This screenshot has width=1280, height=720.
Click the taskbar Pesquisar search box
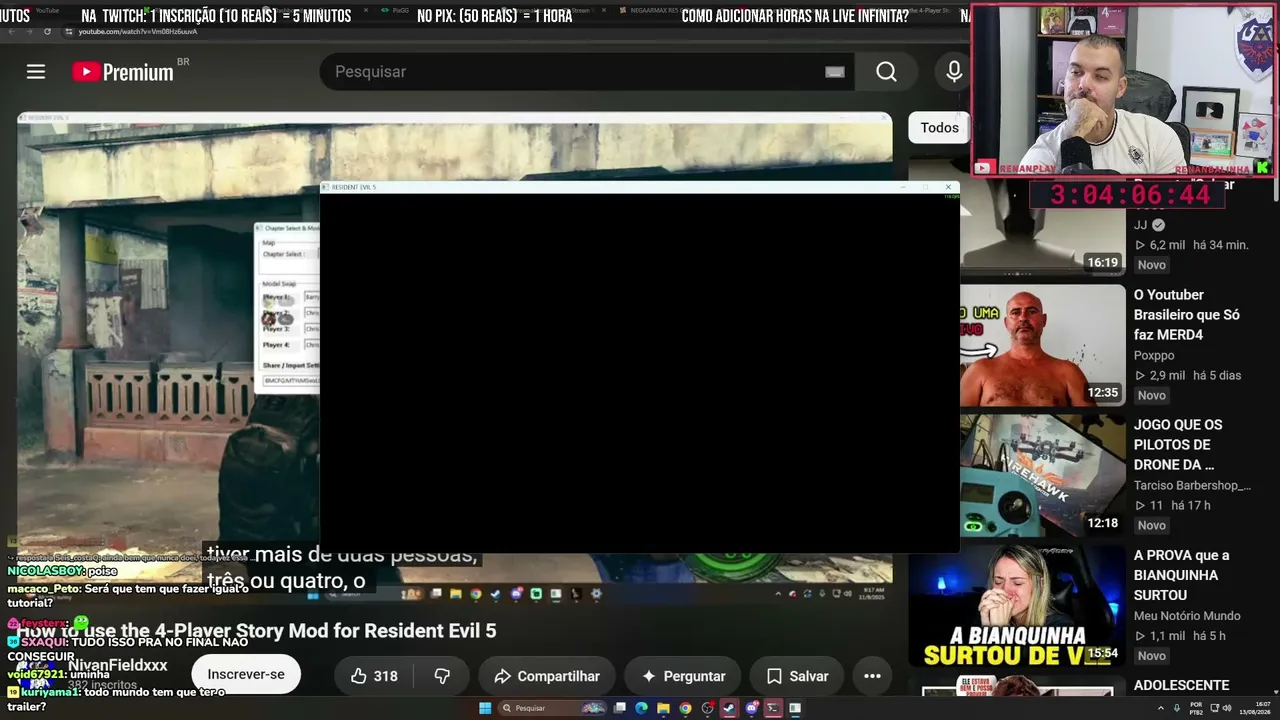(x=554, y=708)
